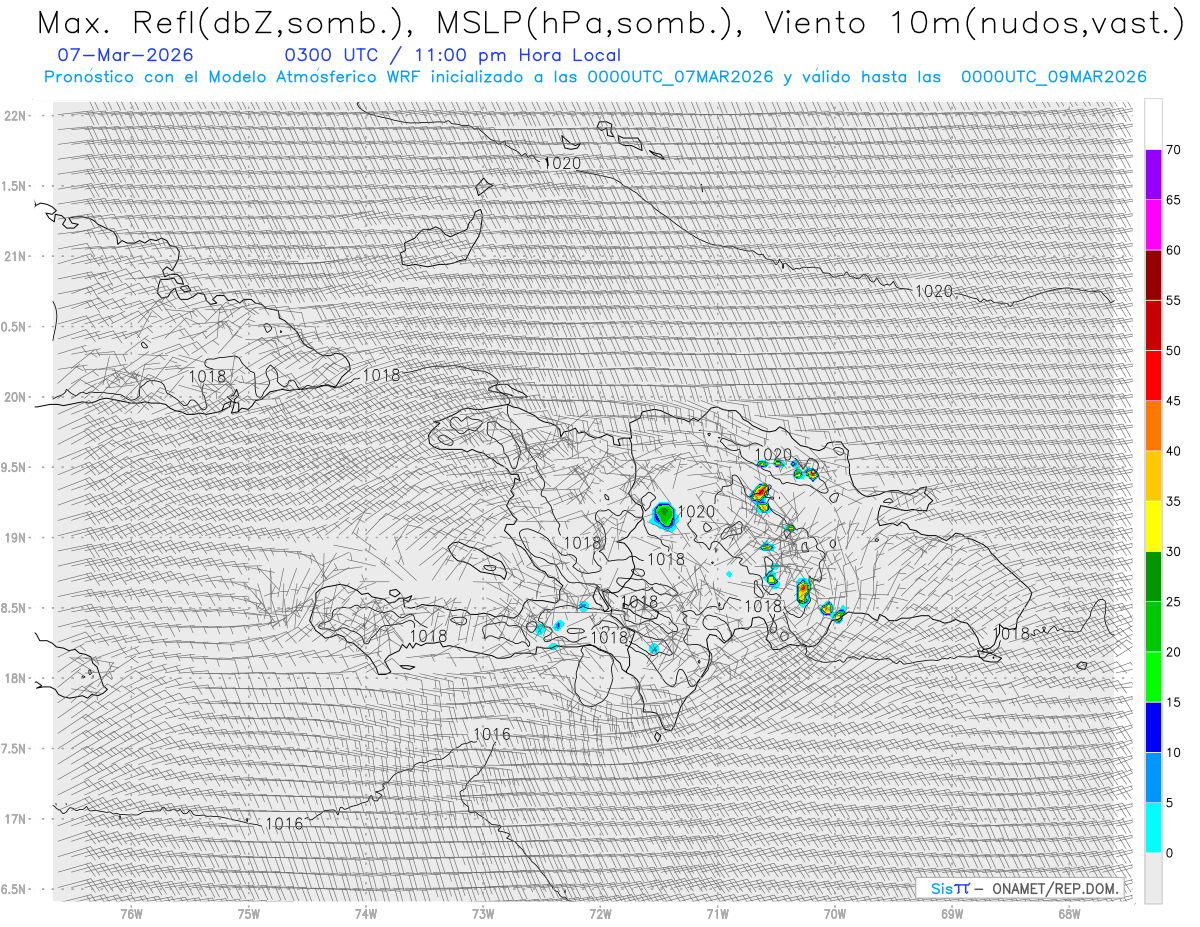Select '0300 UTC / 11:00 pm Hora Local' text

click(452, 55)
